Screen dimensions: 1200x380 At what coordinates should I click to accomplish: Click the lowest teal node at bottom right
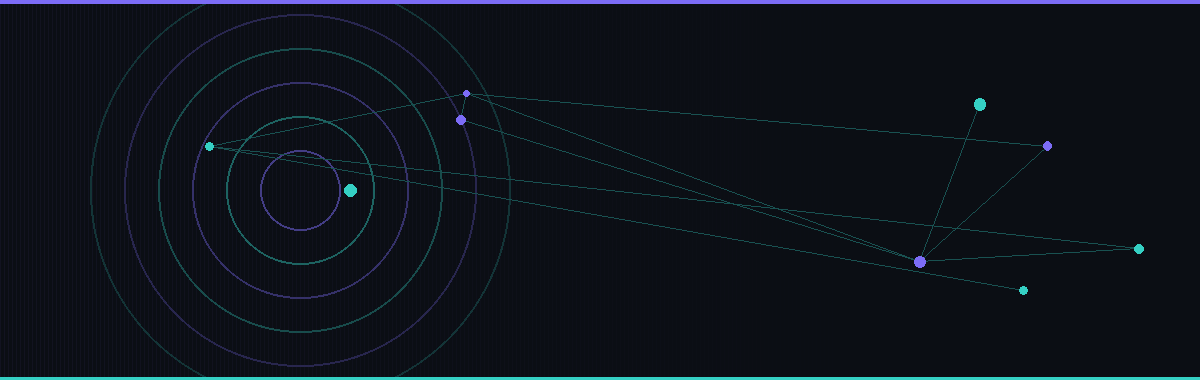(x=1023, y=290)
